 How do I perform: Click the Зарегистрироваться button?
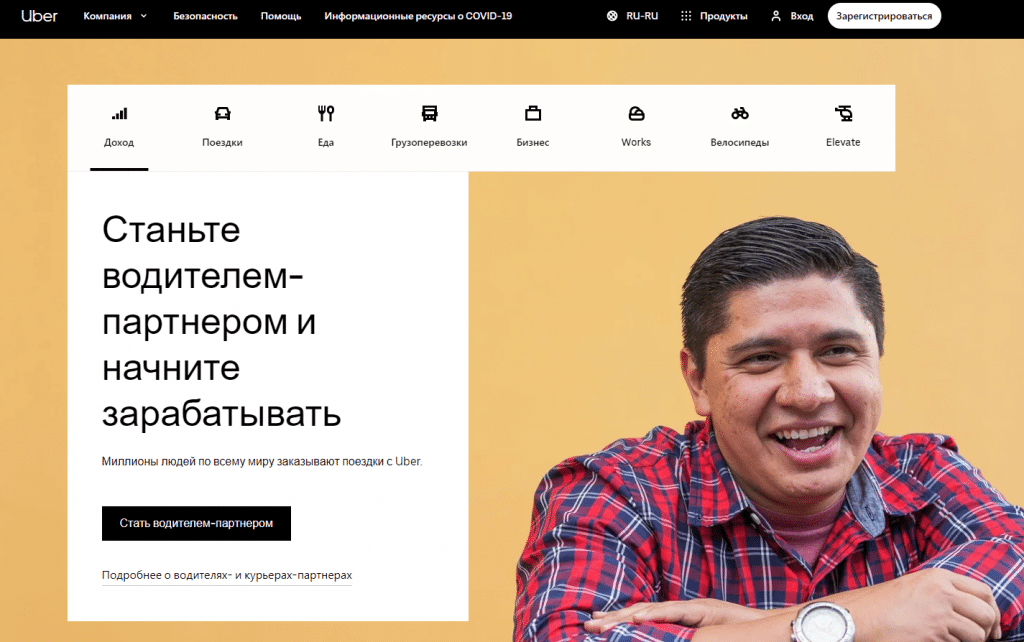884,16
